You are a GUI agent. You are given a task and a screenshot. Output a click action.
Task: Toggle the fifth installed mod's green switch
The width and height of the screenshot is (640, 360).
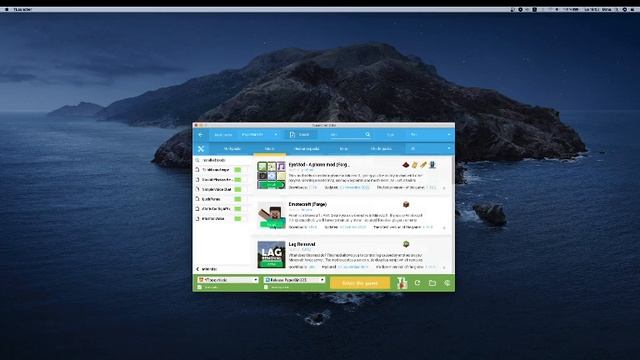click(x=238, y=209)
